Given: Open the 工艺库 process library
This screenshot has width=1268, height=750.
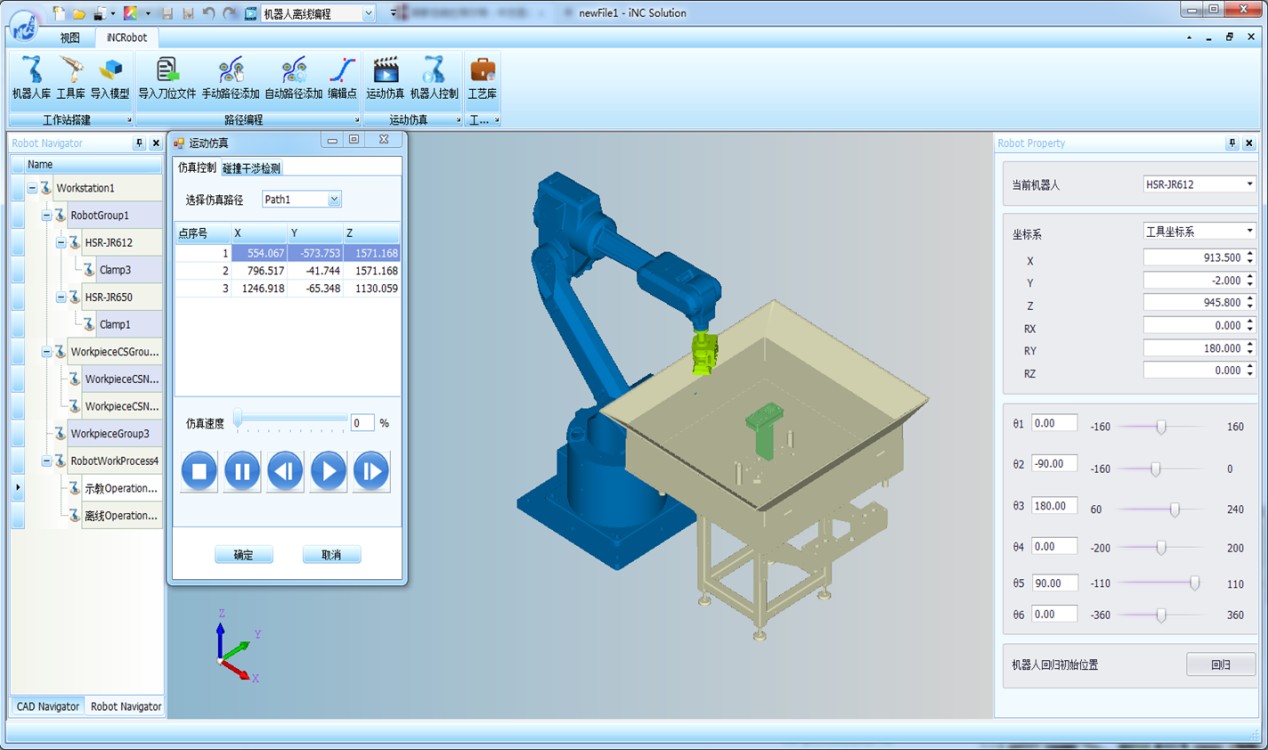Looking at the screenshot, I should click(x=482, y=77).
